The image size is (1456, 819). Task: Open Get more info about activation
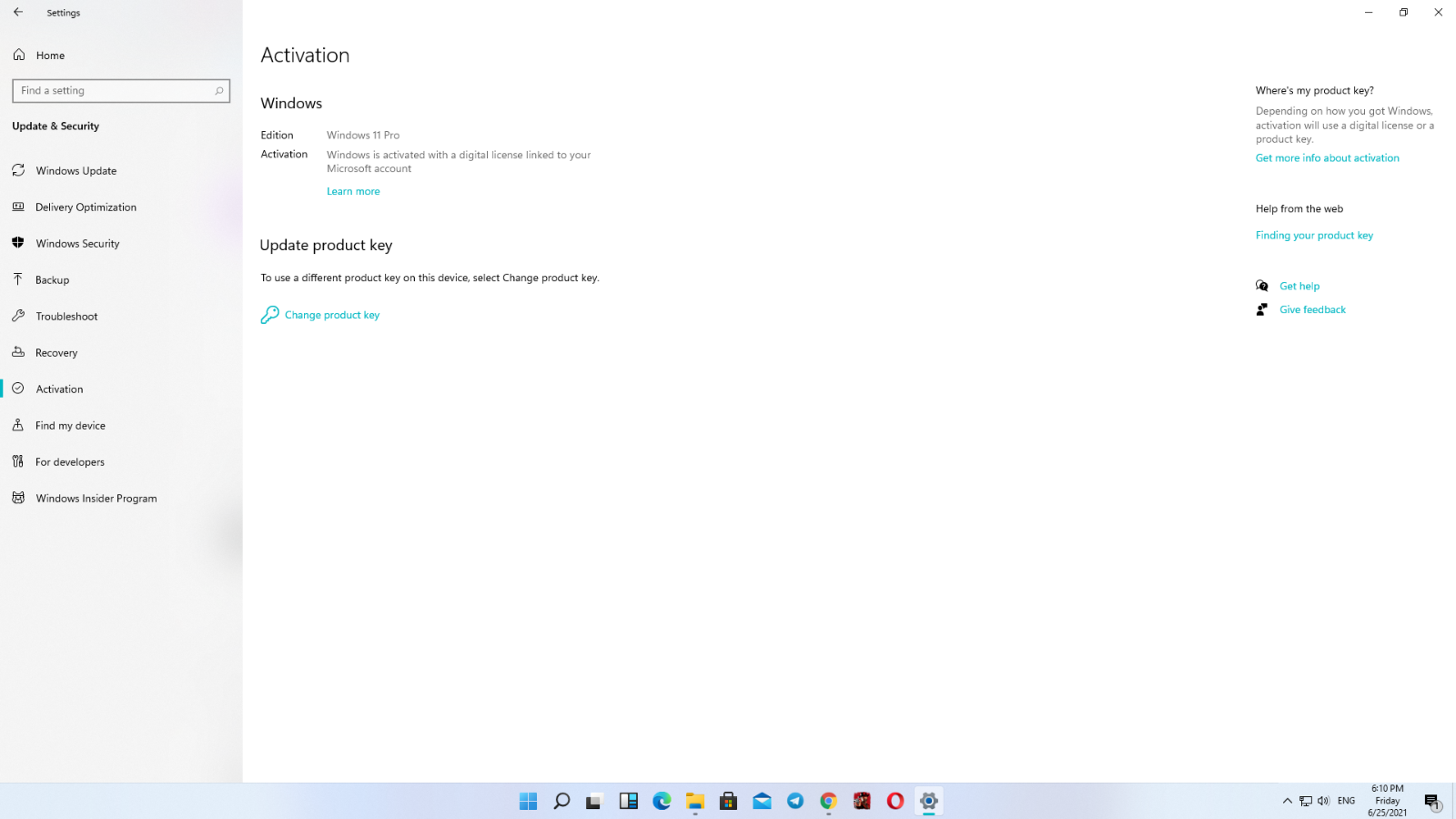[1327, 157]
